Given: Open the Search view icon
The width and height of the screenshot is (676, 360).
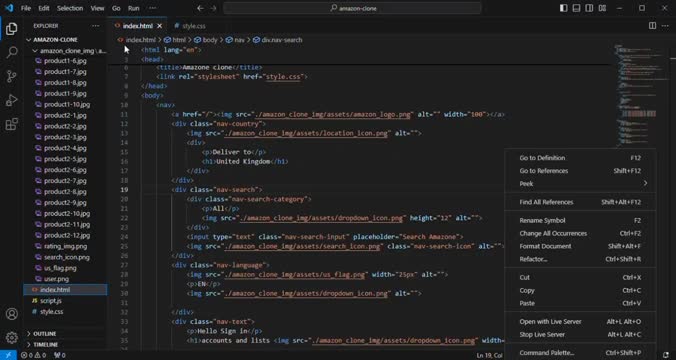Looking at the screenshot, I should coord(12,52).
